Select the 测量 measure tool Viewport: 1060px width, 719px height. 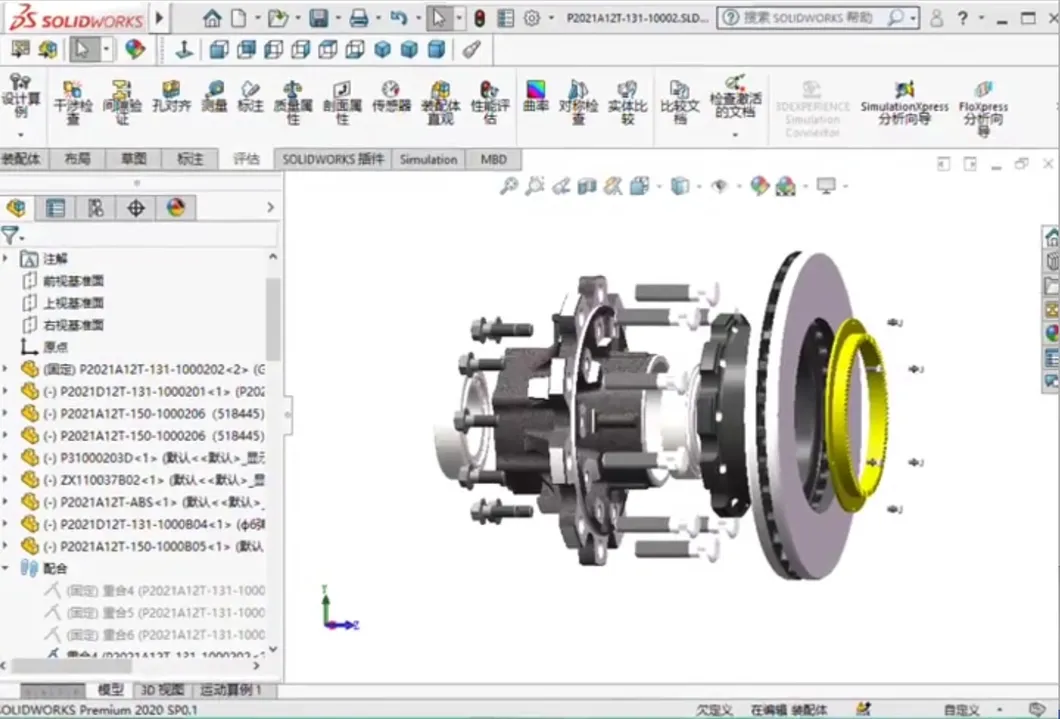(214, 97)
